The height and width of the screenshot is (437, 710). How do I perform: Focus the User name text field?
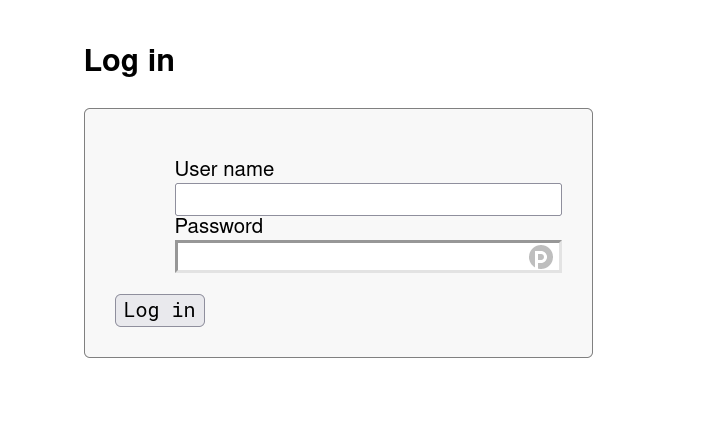(368, 199)
